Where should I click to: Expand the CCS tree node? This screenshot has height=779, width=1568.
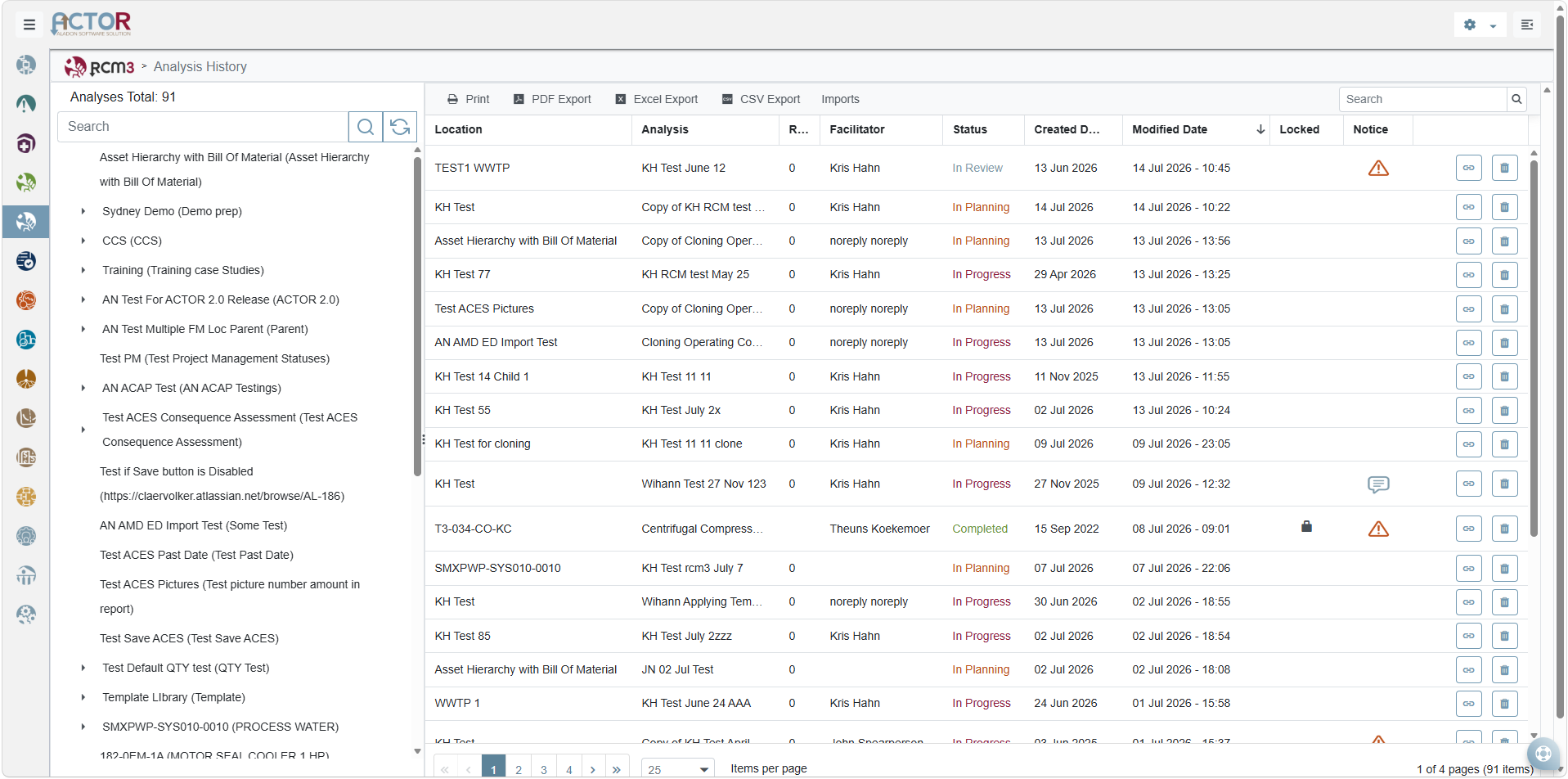point(83,241)
